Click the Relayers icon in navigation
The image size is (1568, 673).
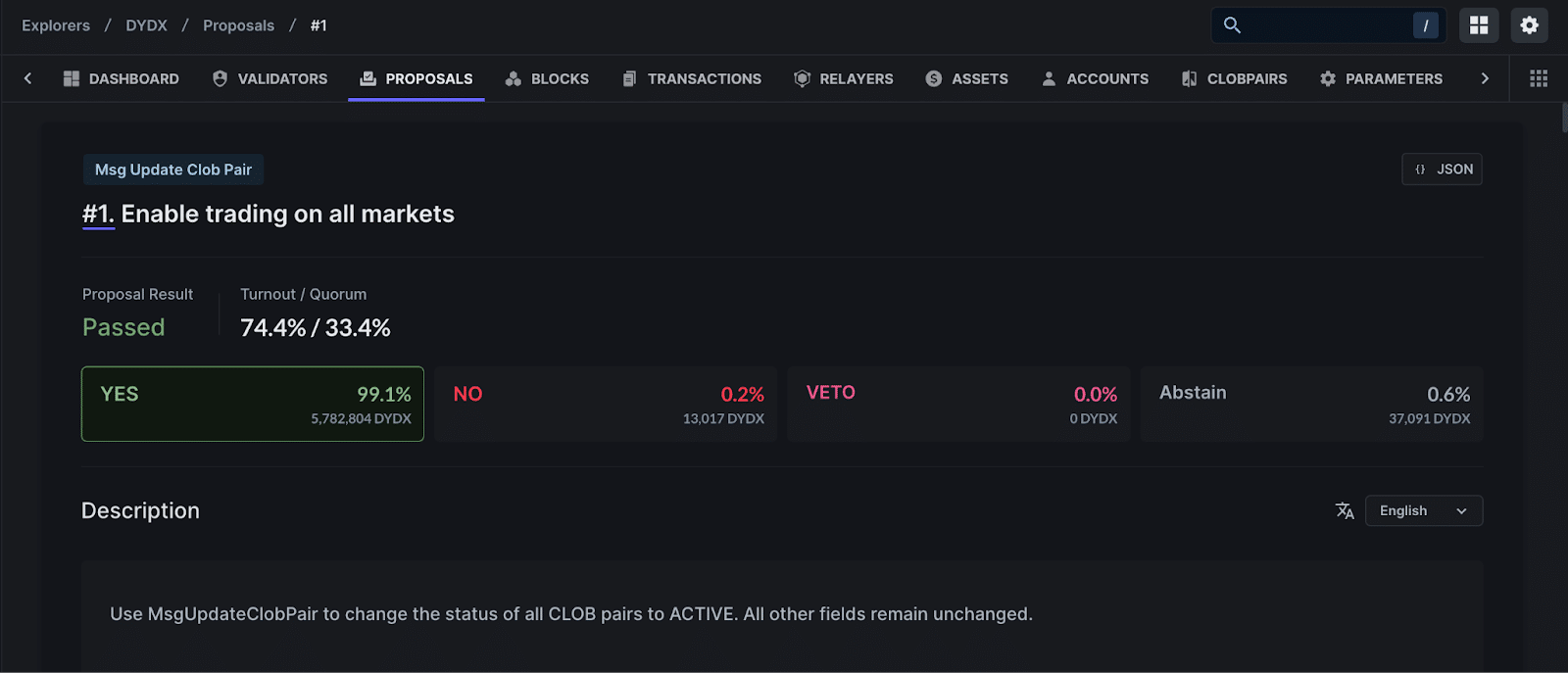[x=802, y=78]
